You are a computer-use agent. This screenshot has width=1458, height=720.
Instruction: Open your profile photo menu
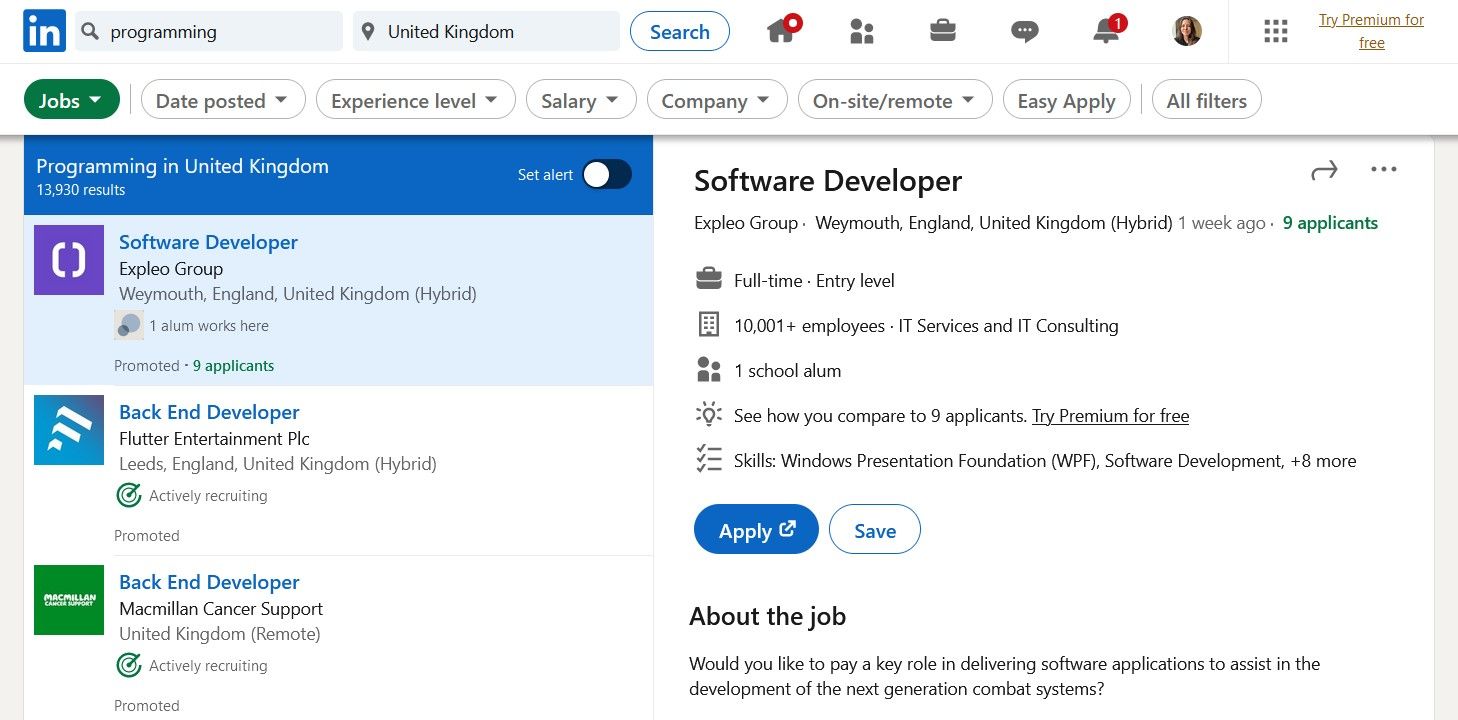click(x=1185, y=31)
